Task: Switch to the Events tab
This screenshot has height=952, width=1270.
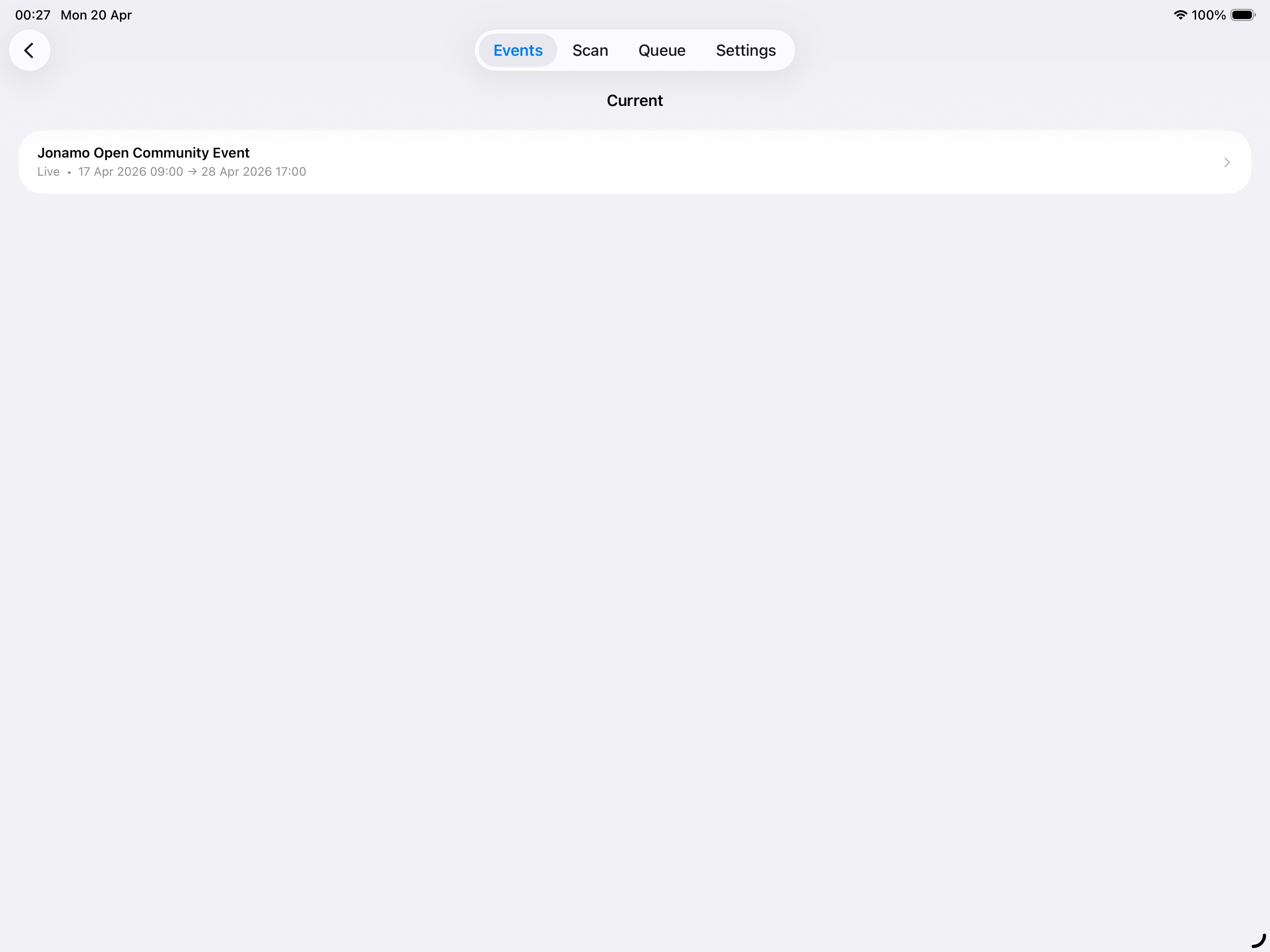Action: pyautogui.click(x=518, y=51)
